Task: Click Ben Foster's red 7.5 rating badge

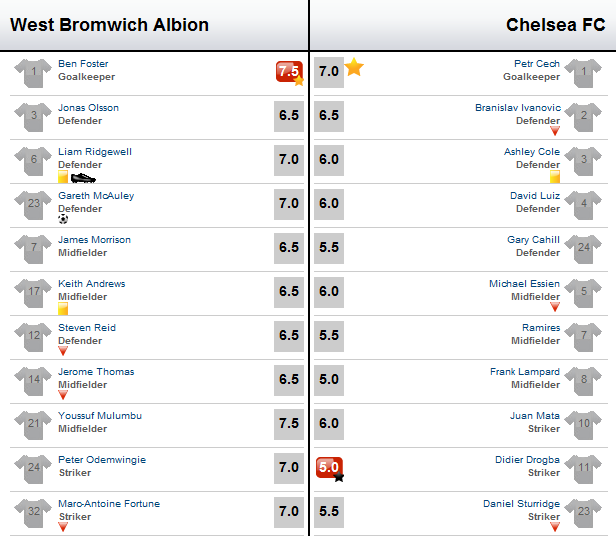Action: pyautogui.click(x=290, y=72)
